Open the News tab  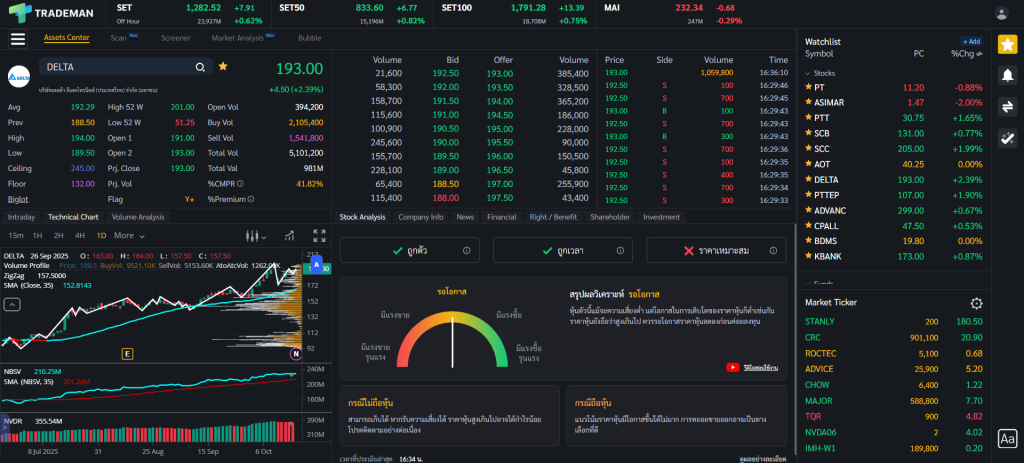(x=465, y=217)
